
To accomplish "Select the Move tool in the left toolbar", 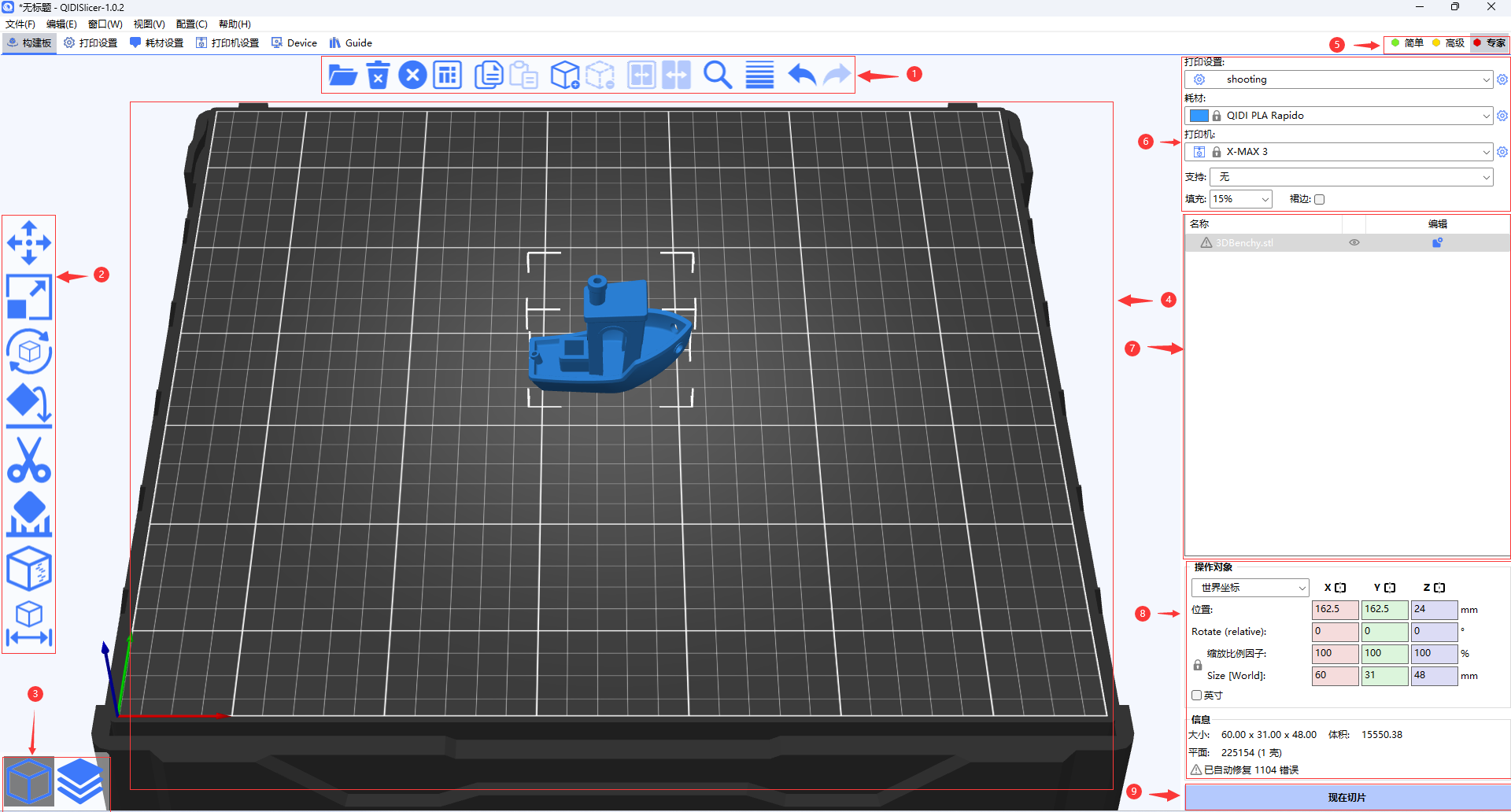I will point(29,242).
